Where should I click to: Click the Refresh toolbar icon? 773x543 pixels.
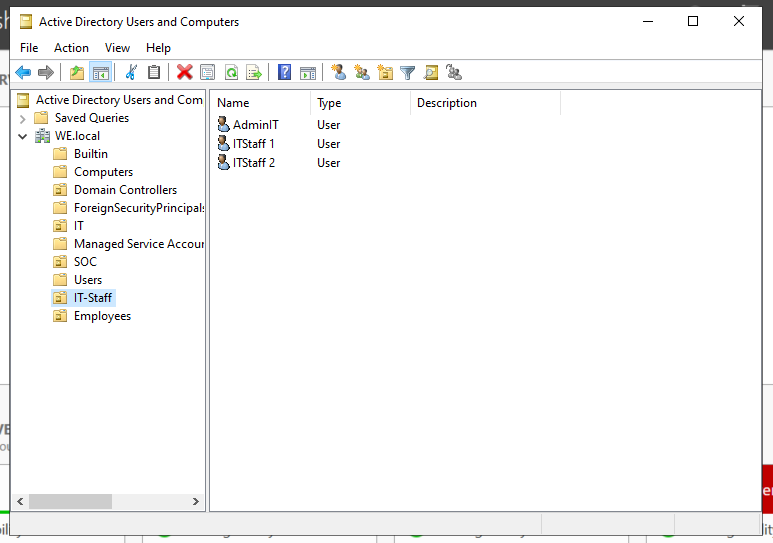click(x=231, y=72)
